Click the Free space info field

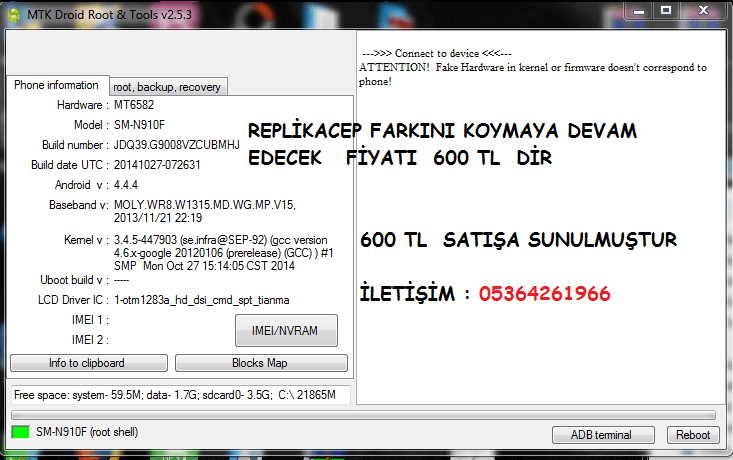point(180,394)
